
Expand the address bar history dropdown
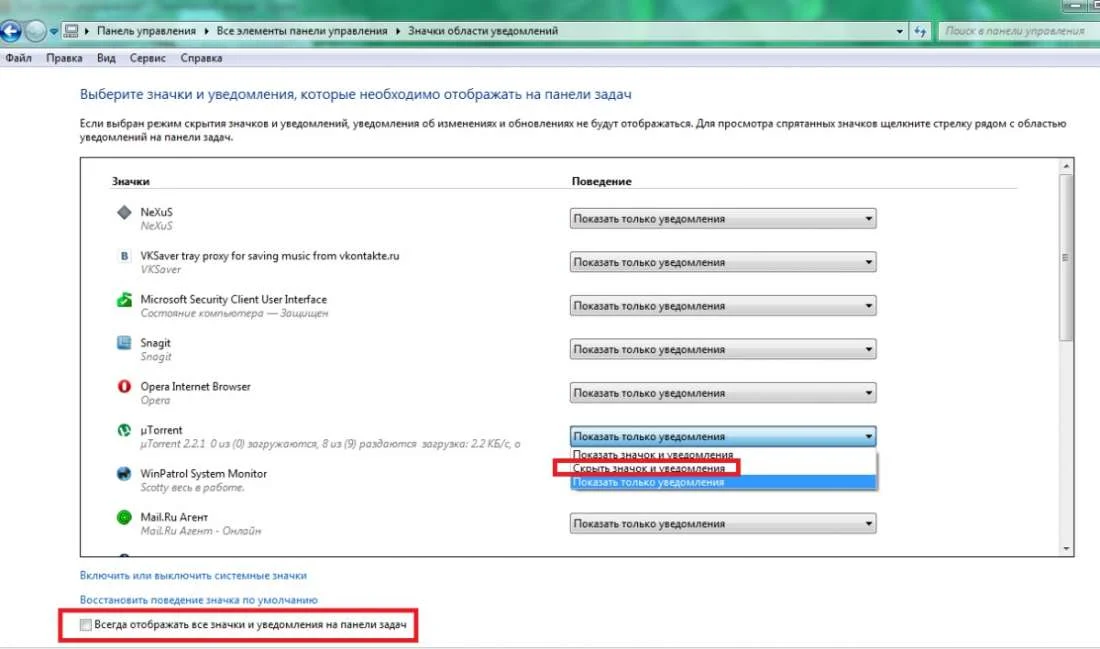click(899, 32)
